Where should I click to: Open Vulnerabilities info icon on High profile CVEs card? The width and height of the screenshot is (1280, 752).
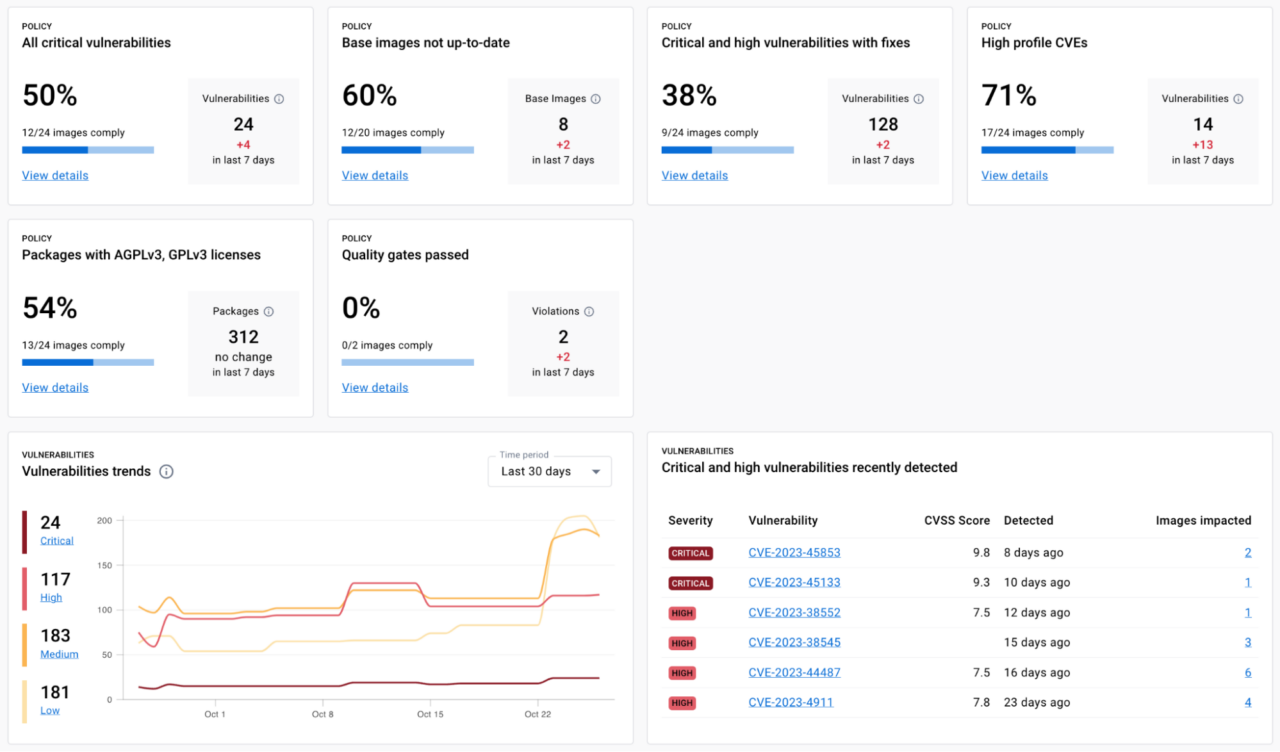tap(1239, 98)
